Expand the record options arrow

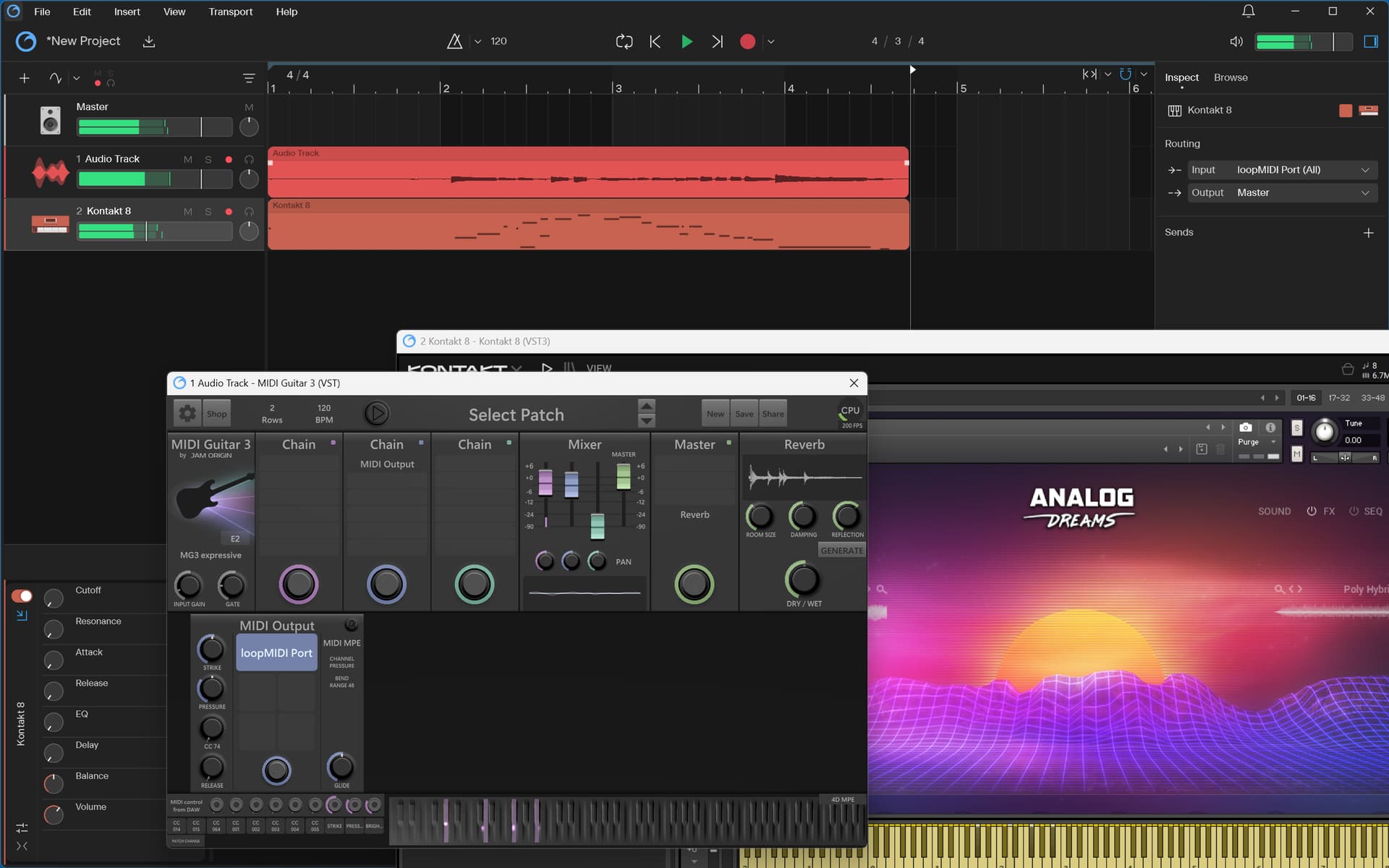[770, 41]
